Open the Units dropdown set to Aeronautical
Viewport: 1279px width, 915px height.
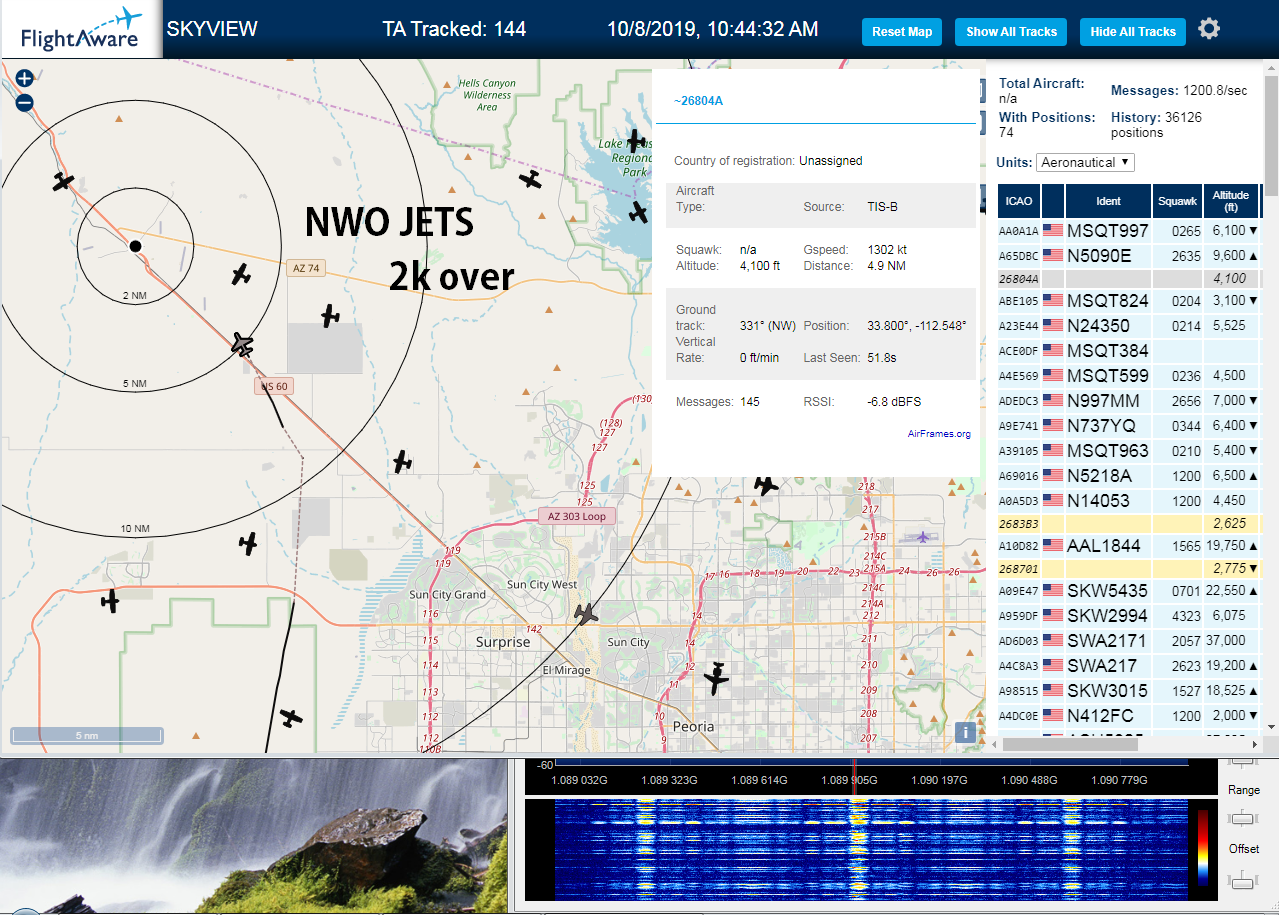coord(1086,162)
